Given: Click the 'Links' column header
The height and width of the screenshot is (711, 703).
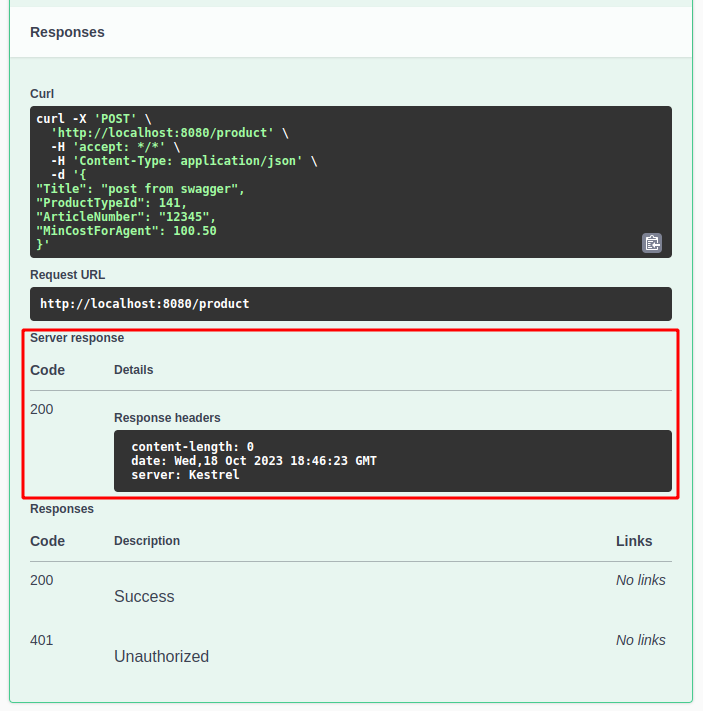Looking at the screenshot, I should [x=634, y=541].
